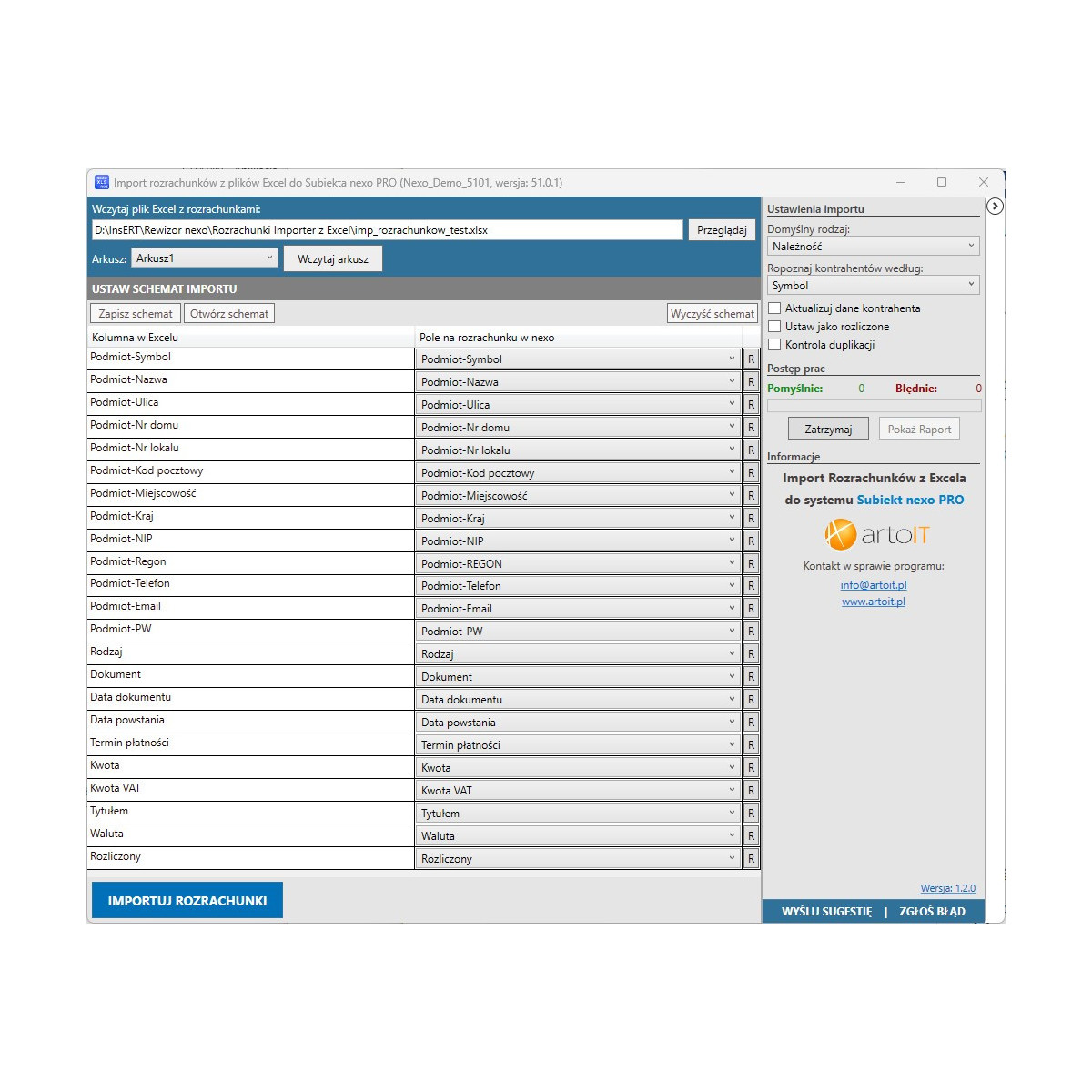Check Ustaw jako rozliczone option

[774, 327]
